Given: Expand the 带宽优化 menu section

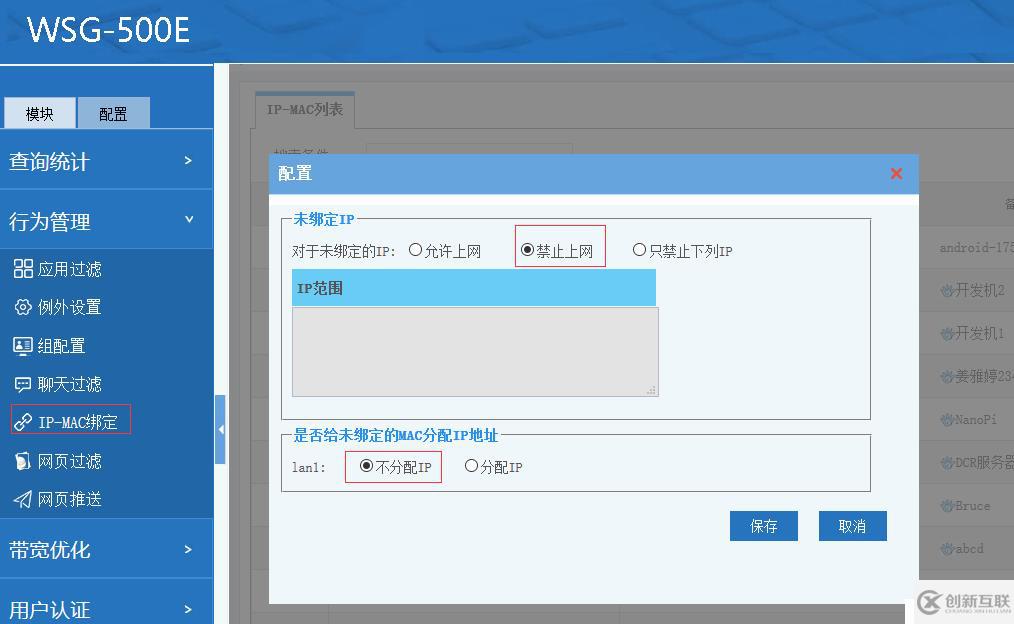Looking at the screenshot, I should tap(107, 548).
